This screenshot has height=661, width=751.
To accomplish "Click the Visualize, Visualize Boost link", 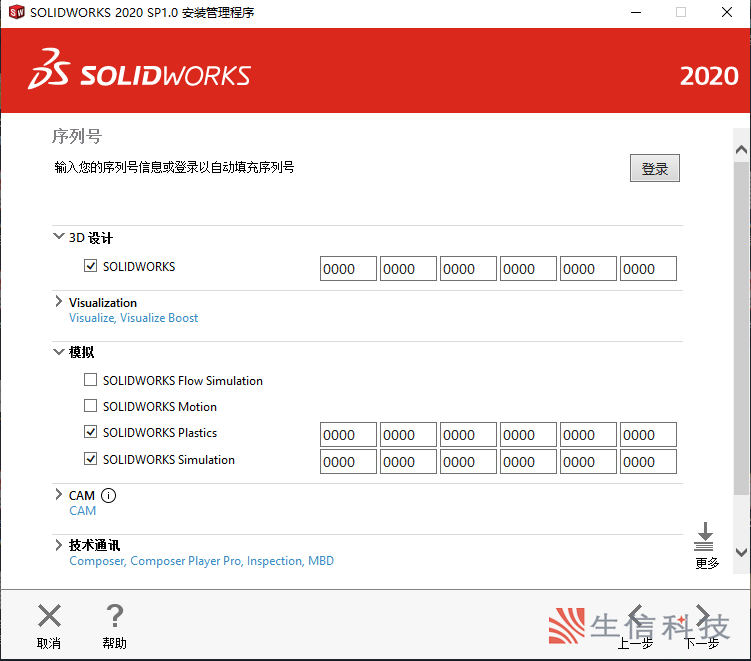I will tap(134, 318).
